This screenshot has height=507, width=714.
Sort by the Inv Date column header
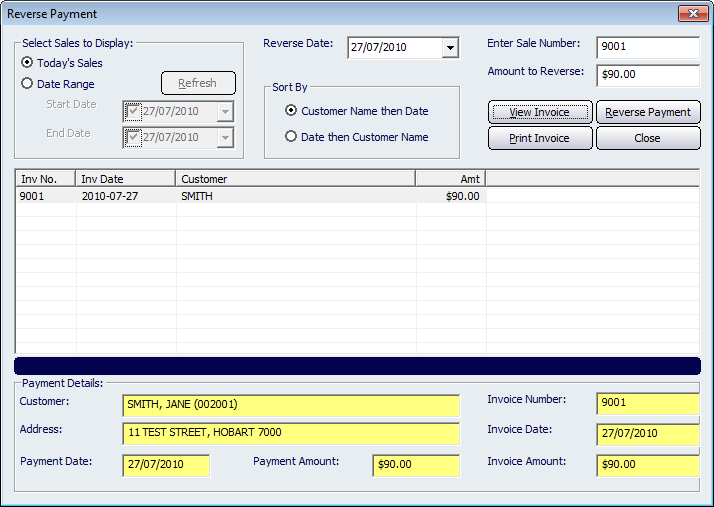(126, 179)
